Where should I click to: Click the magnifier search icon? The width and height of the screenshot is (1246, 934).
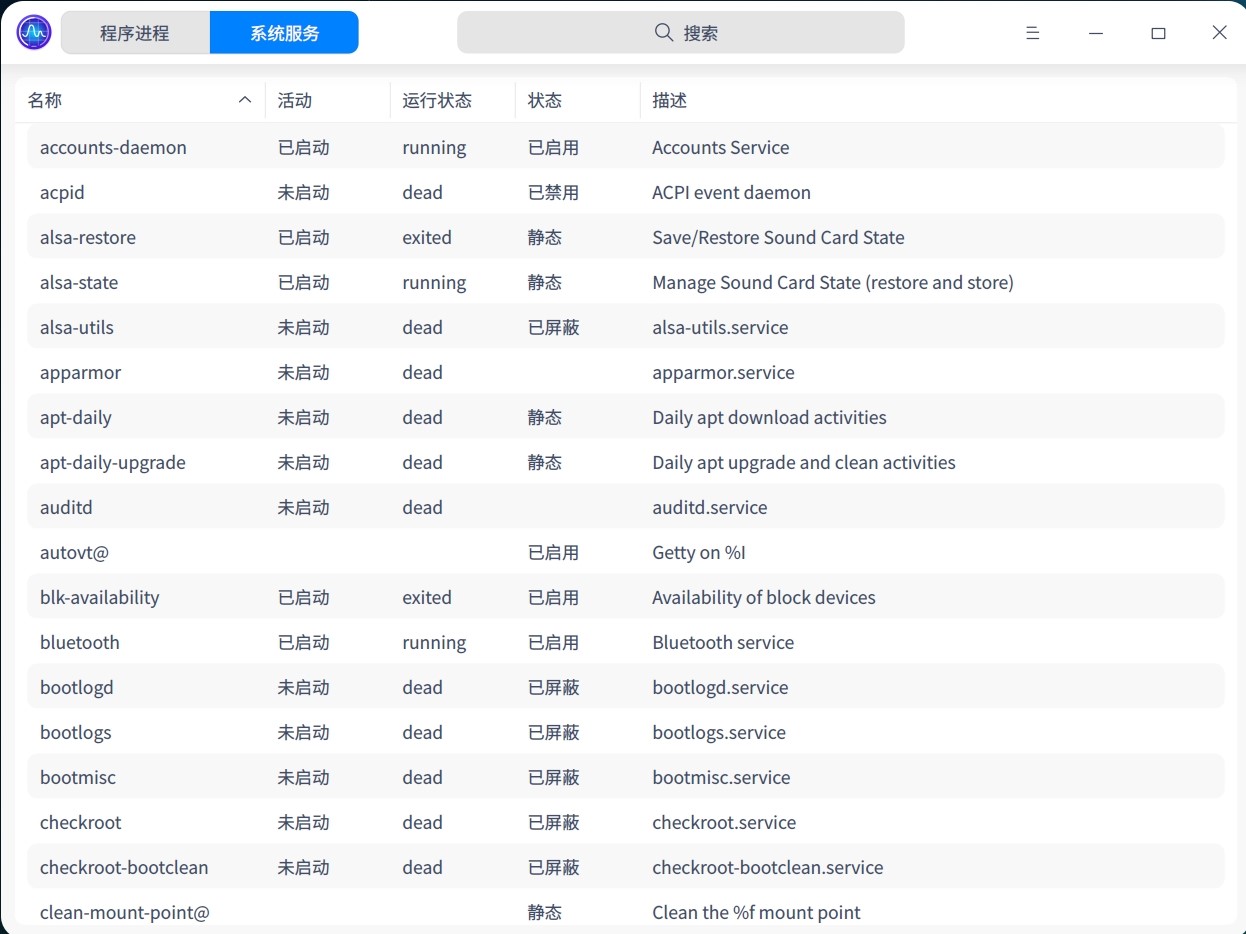[x=663, y=32]
